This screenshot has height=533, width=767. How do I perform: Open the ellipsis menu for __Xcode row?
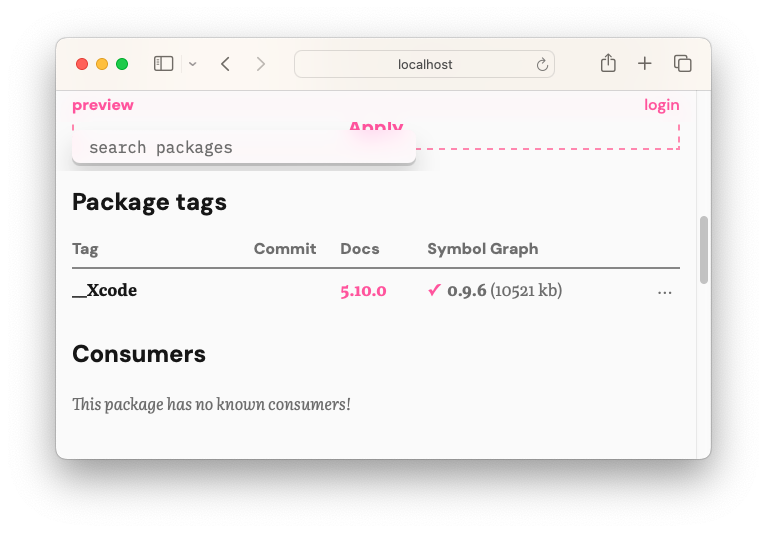pos(664,292)
